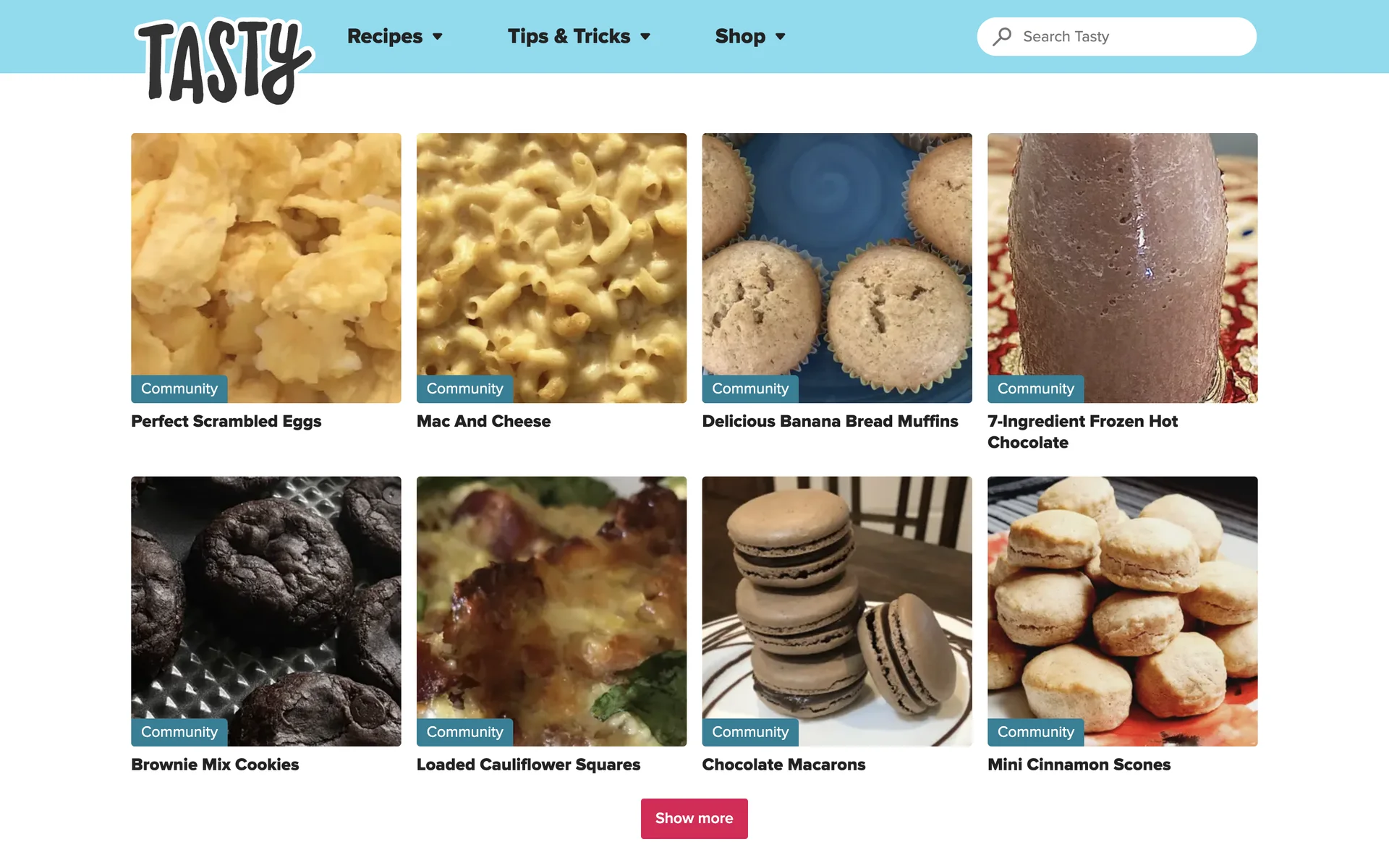Click the search magnifier icon

(1002, 36)
